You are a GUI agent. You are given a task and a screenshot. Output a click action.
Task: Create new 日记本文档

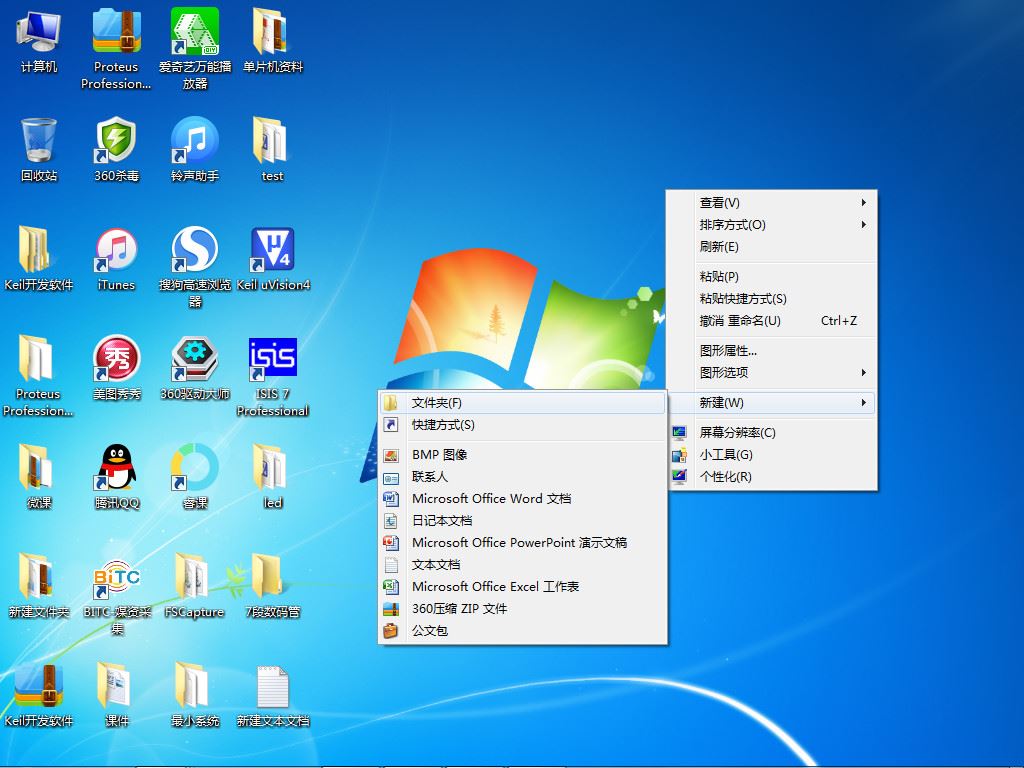tap(522, 520)
